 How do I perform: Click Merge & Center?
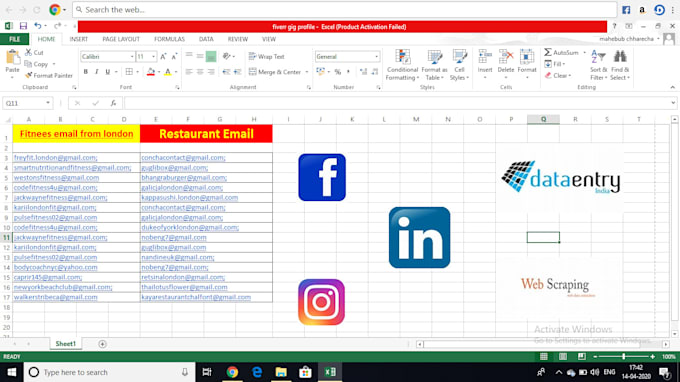[x=275, y=72]
